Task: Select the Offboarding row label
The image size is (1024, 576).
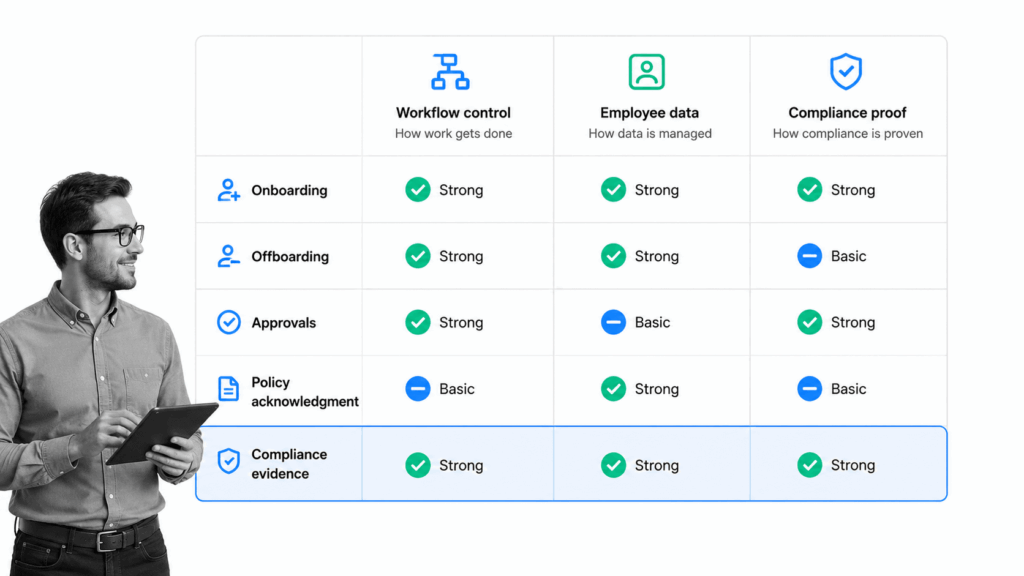Action: pyautogui.click(x=290, y=256)
